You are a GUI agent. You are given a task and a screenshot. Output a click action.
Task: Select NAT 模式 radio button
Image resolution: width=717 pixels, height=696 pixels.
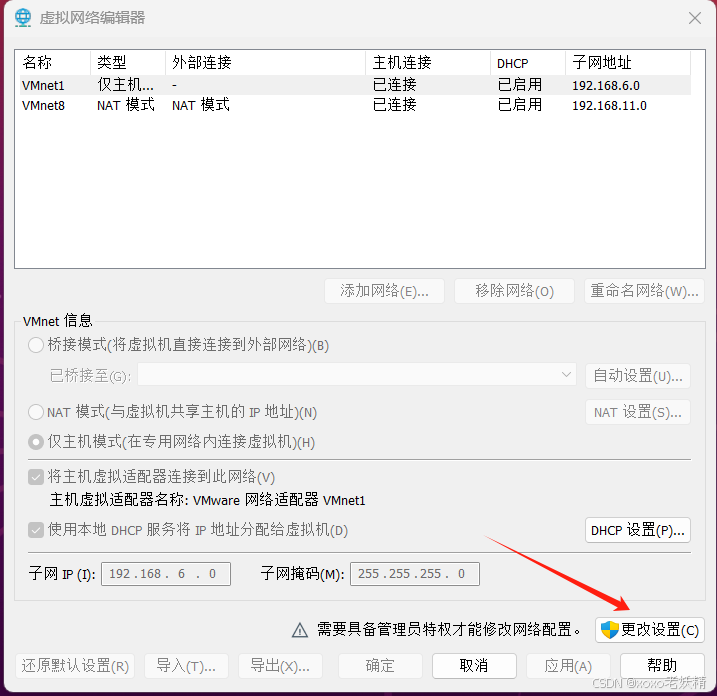click(x=36, y=412)
